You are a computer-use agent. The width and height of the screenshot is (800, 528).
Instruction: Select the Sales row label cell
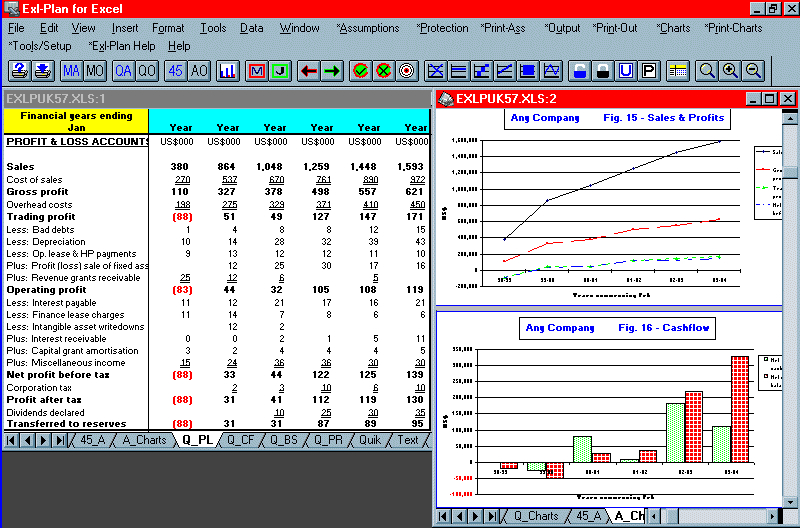click(x=20, y=166)
